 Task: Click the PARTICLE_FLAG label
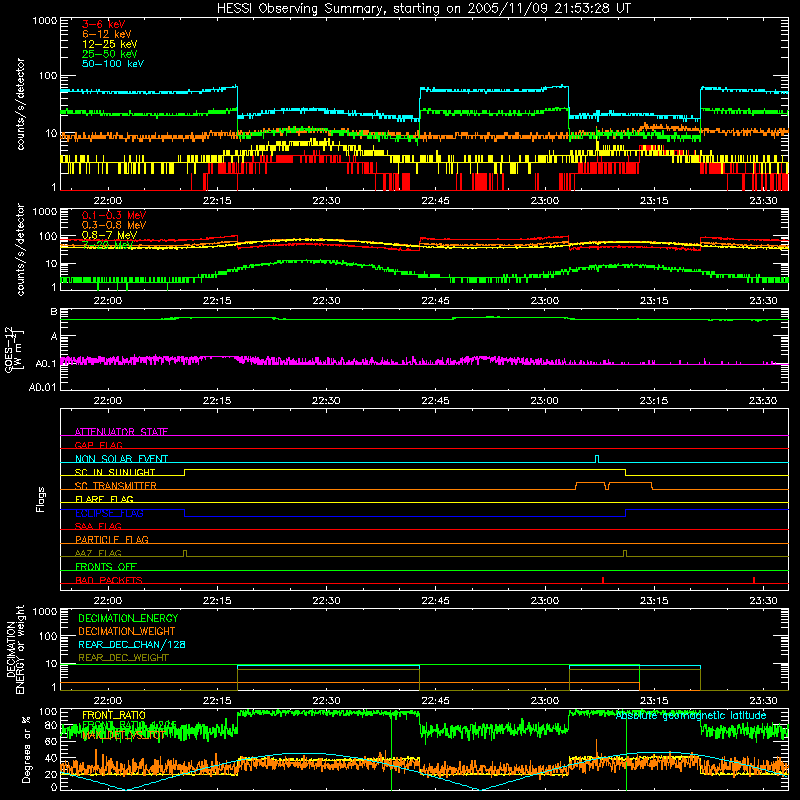tap(112, 540)
